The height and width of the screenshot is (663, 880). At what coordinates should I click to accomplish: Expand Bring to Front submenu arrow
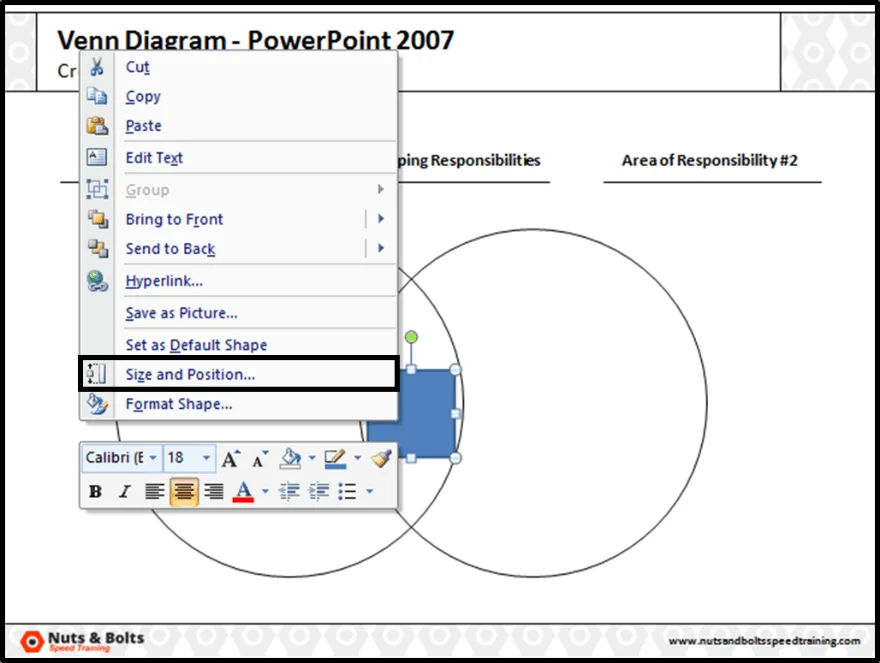(381, 218)
